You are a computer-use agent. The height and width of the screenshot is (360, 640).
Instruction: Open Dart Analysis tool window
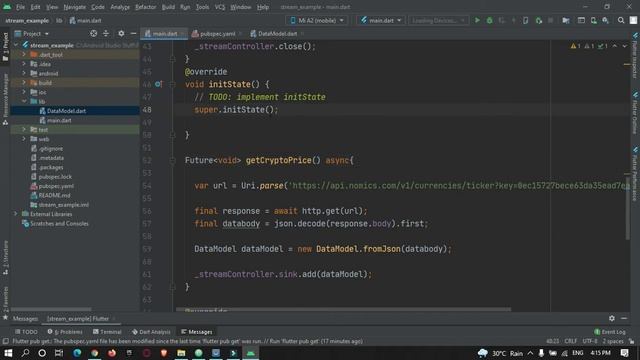[151, 332]
